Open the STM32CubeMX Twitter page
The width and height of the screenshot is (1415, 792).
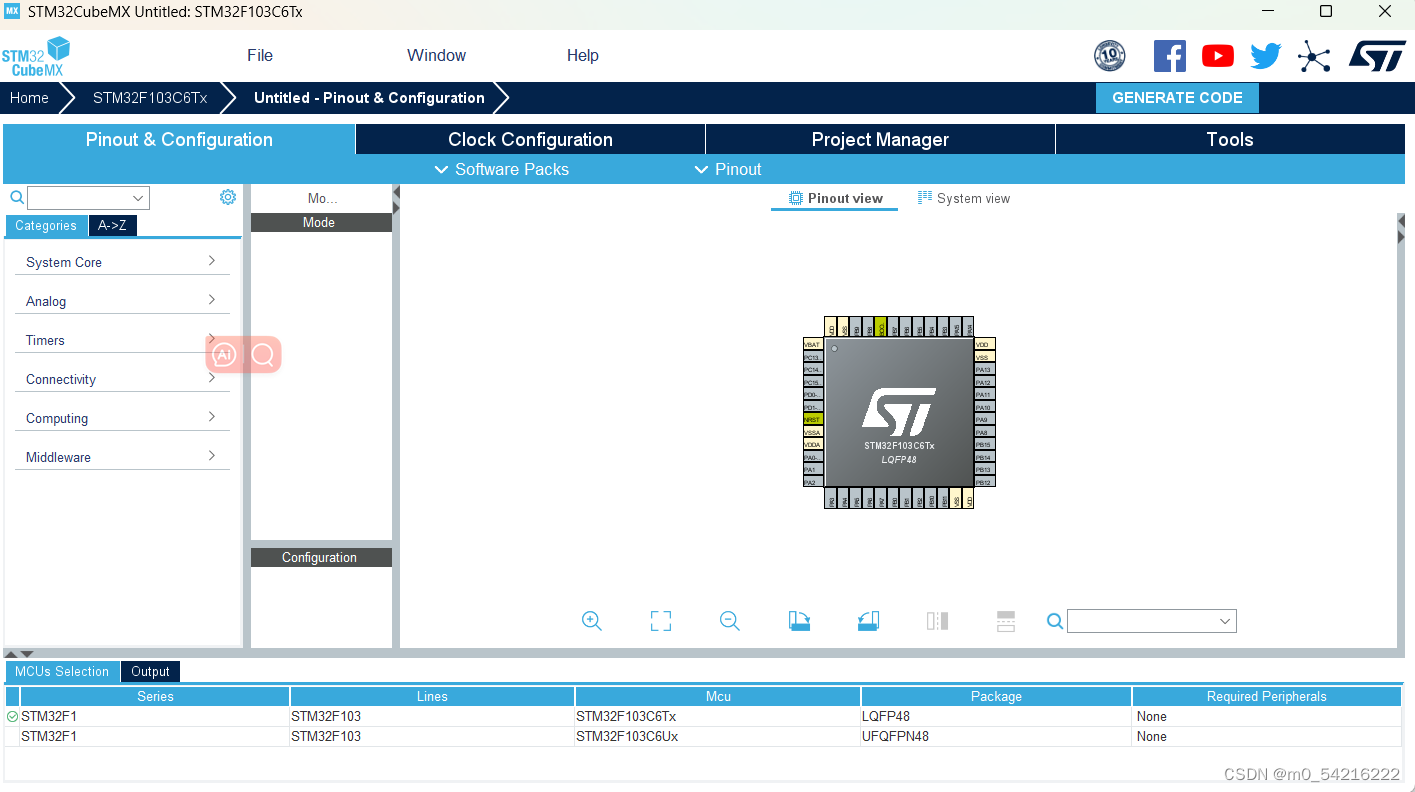click(1265, 55)
